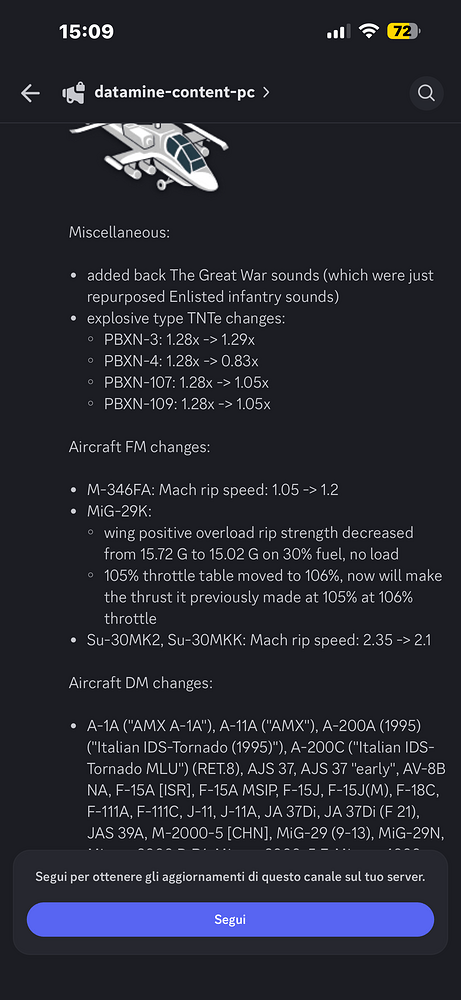Tap the announcement channel megaphone icon

click(x=73, y=93)
